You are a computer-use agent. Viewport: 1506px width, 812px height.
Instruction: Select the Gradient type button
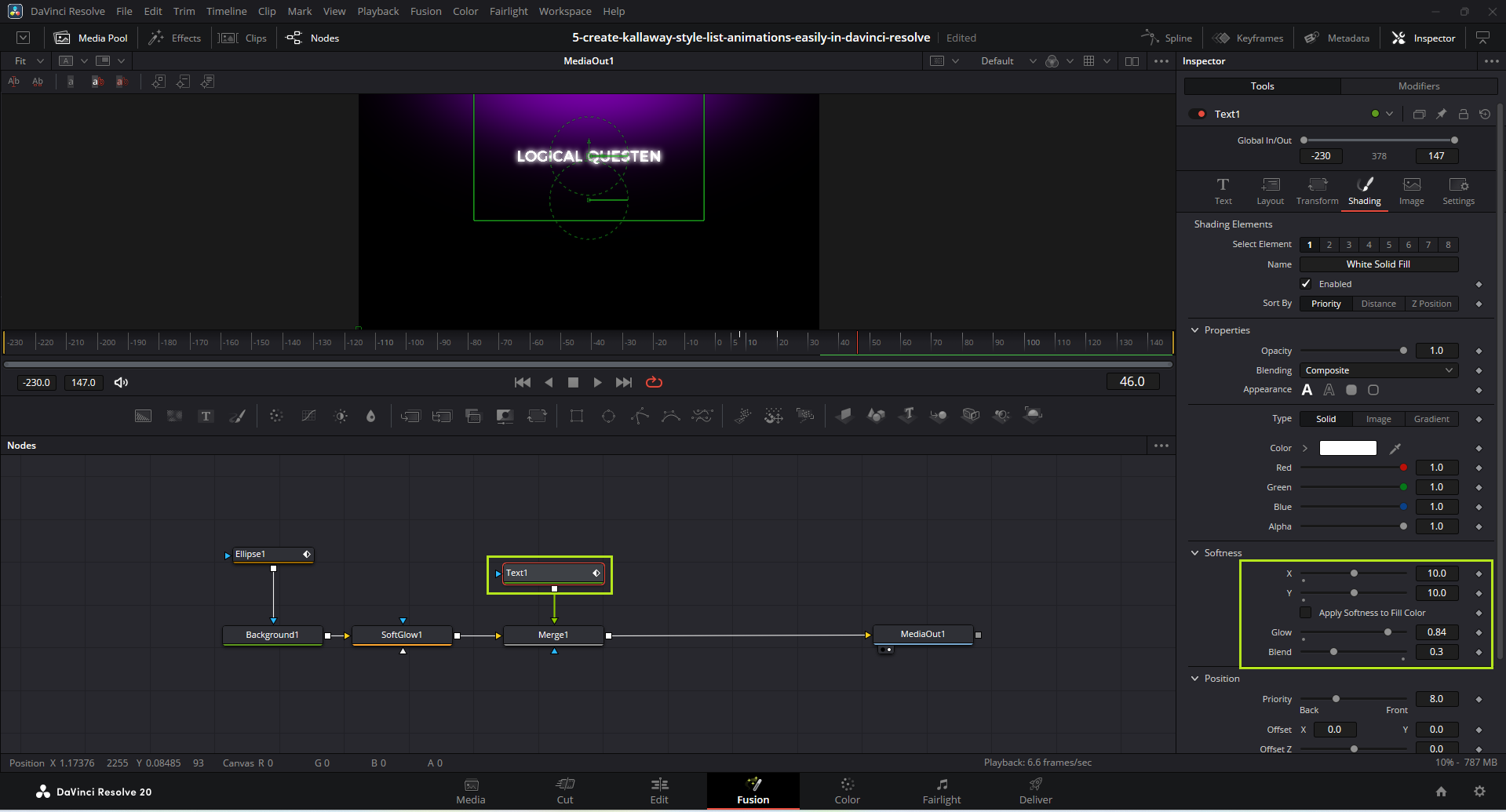1431,419
